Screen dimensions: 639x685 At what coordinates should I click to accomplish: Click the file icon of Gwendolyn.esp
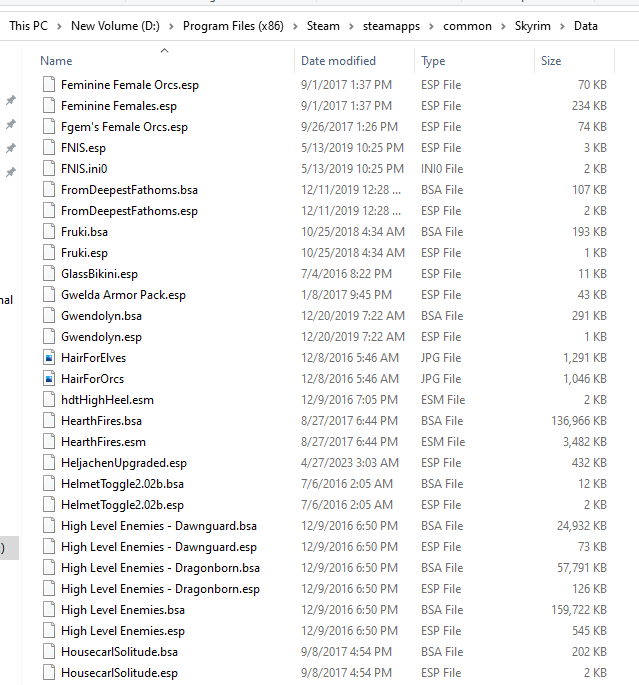(x=49, y=337)
